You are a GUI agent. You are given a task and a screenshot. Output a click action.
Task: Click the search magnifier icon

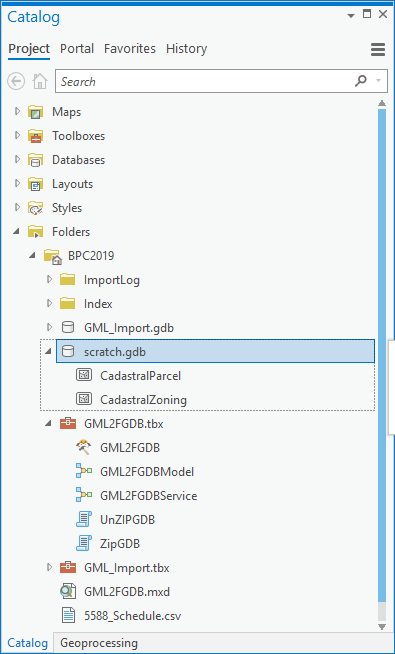[361, 81]
